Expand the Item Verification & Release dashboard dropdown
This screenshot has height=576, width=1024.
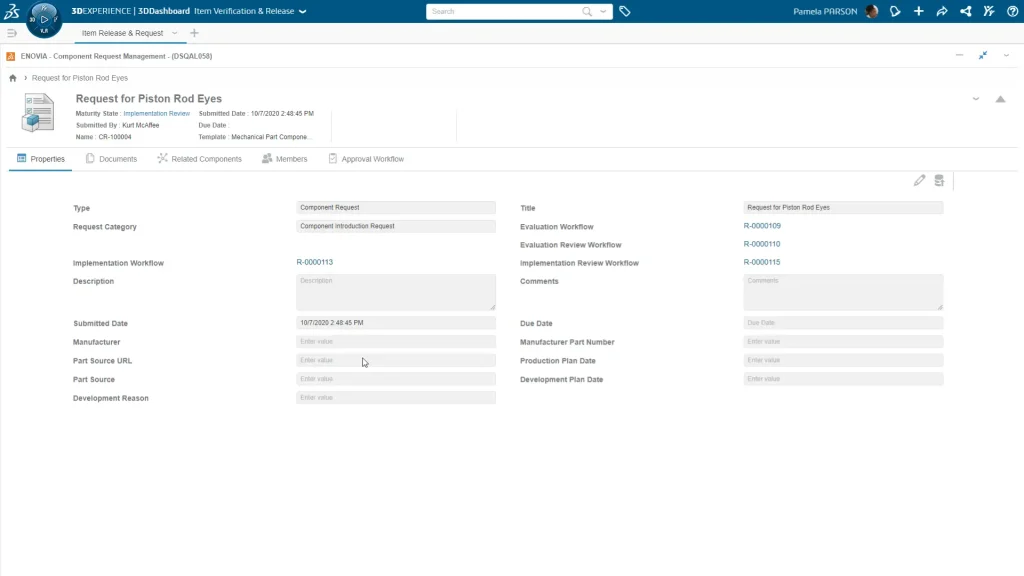tap(303, 12)
